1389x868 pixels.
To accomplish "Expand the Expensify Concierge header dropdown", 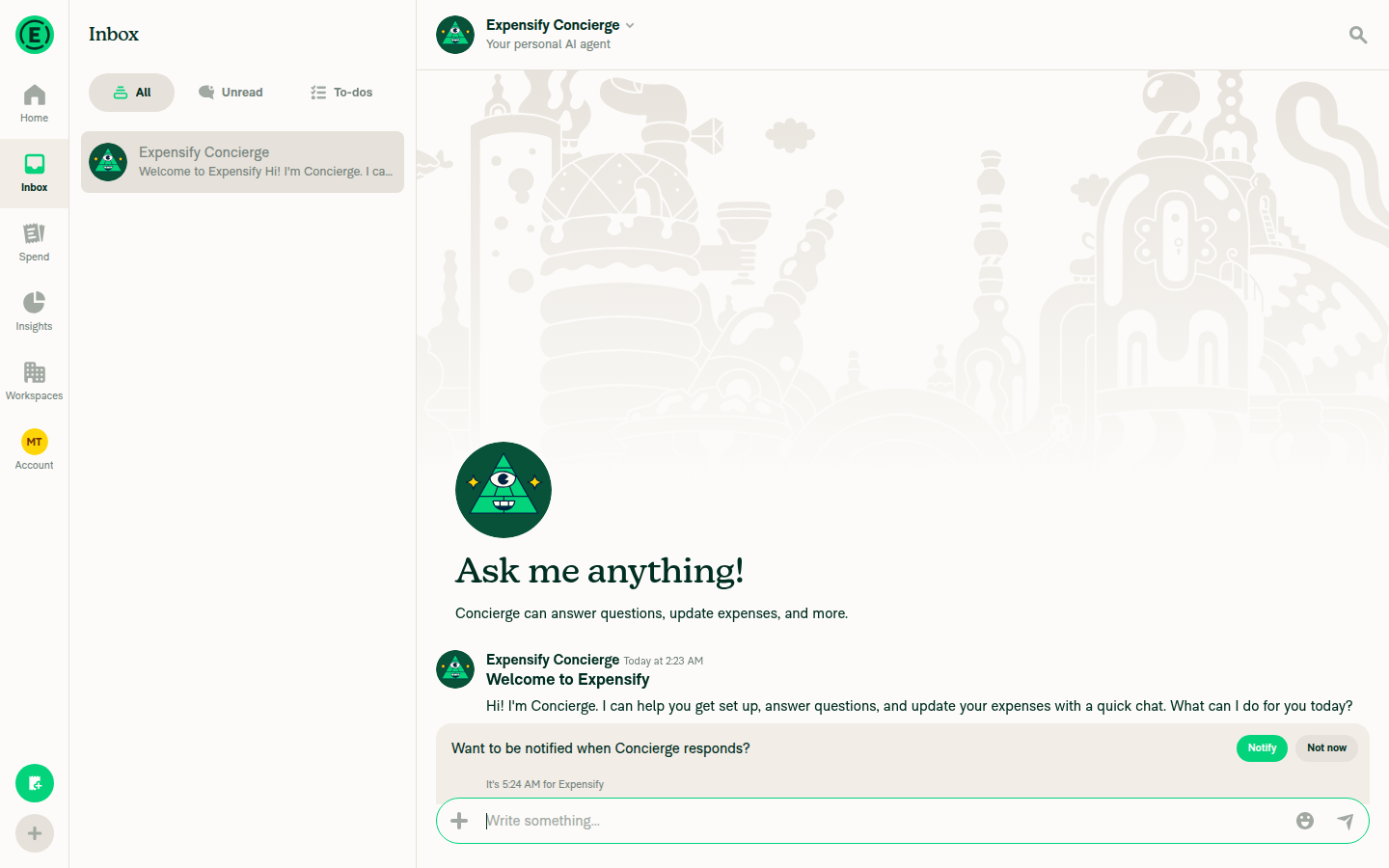I will (x=630, y=25).
